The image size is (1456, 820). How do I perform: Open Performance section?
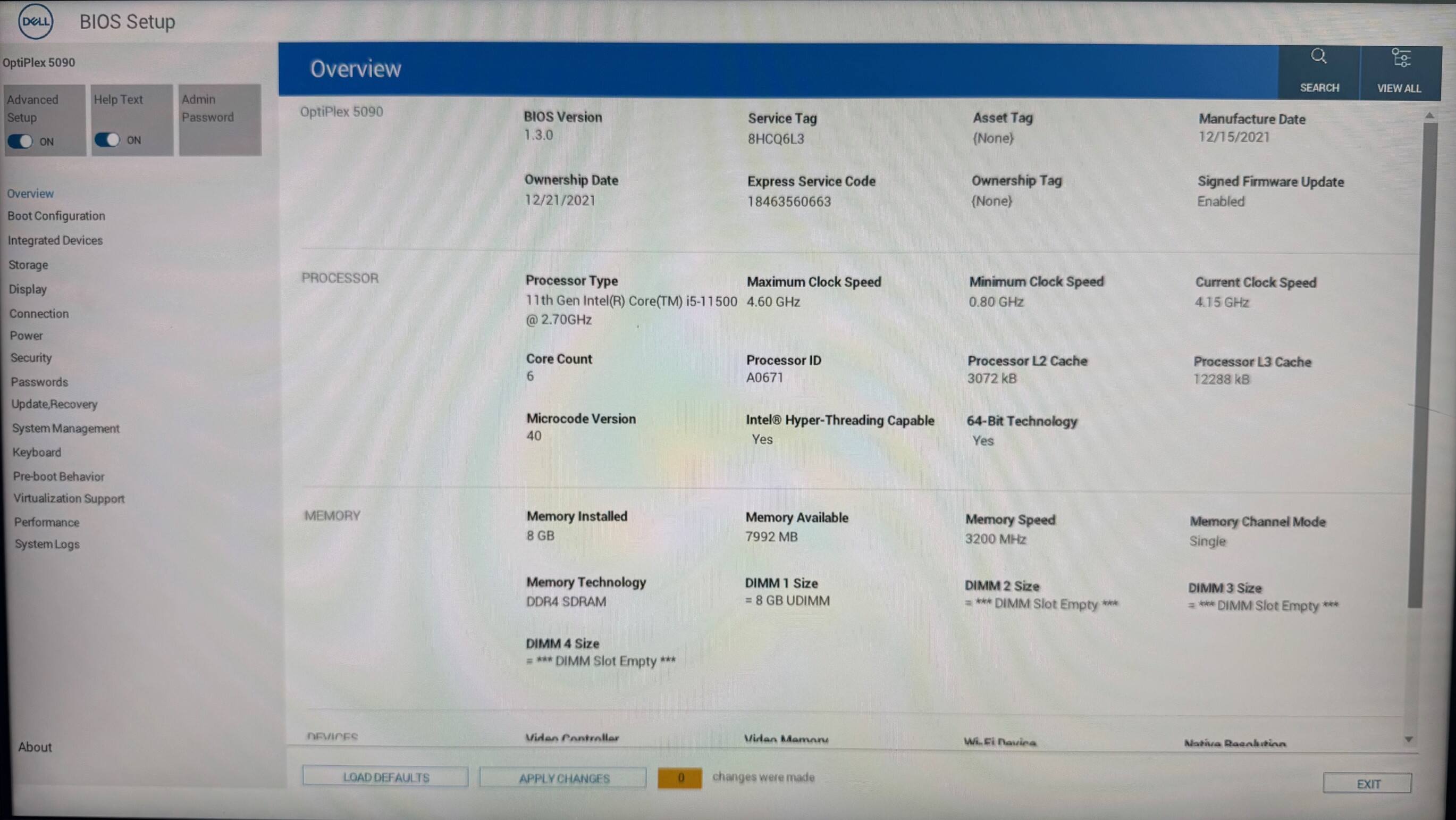46,522
